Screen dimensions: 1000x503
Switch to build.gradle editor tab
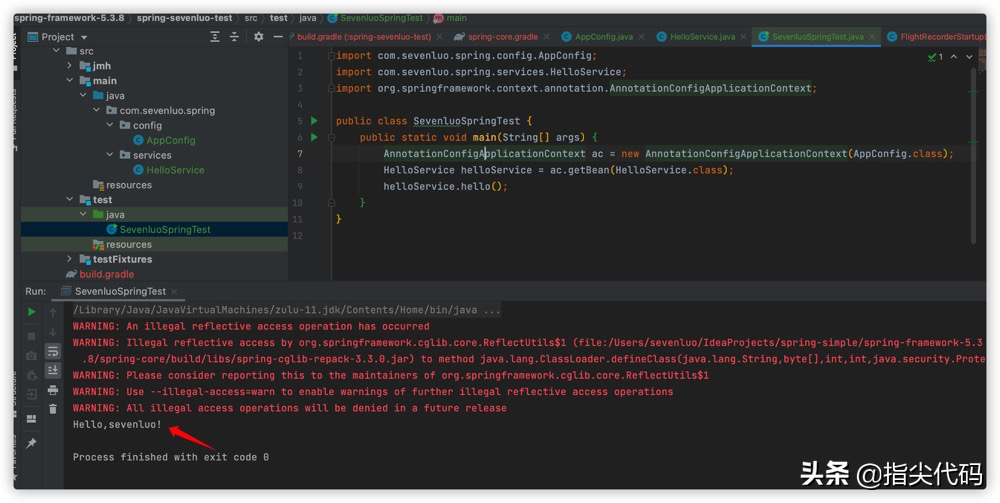(364, 37)
